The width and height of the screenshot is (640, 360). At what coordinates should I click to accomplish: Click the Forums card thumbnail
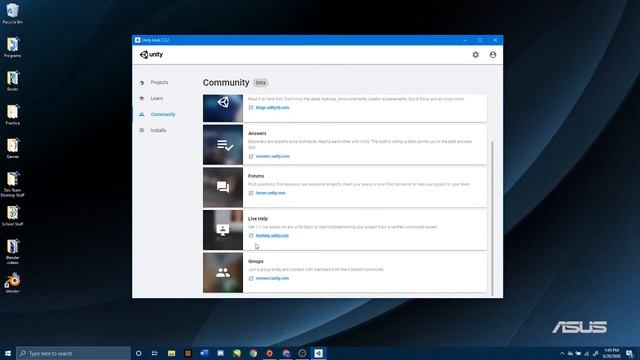[x=223, y=187]
